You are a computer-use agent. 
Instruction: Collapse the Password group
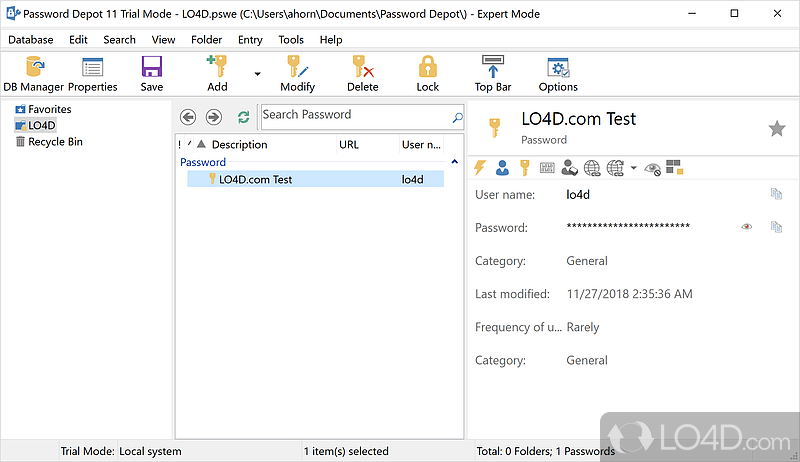click(455, 162)
